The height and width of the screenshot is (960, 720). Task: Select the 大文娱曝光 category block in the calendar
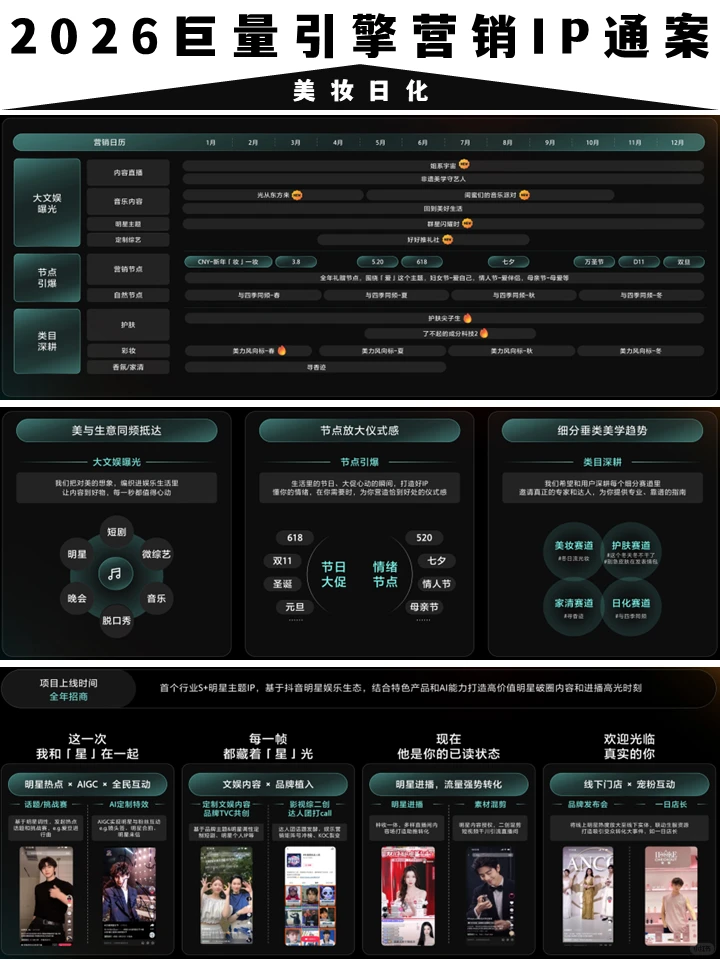(x=47, y=203)
